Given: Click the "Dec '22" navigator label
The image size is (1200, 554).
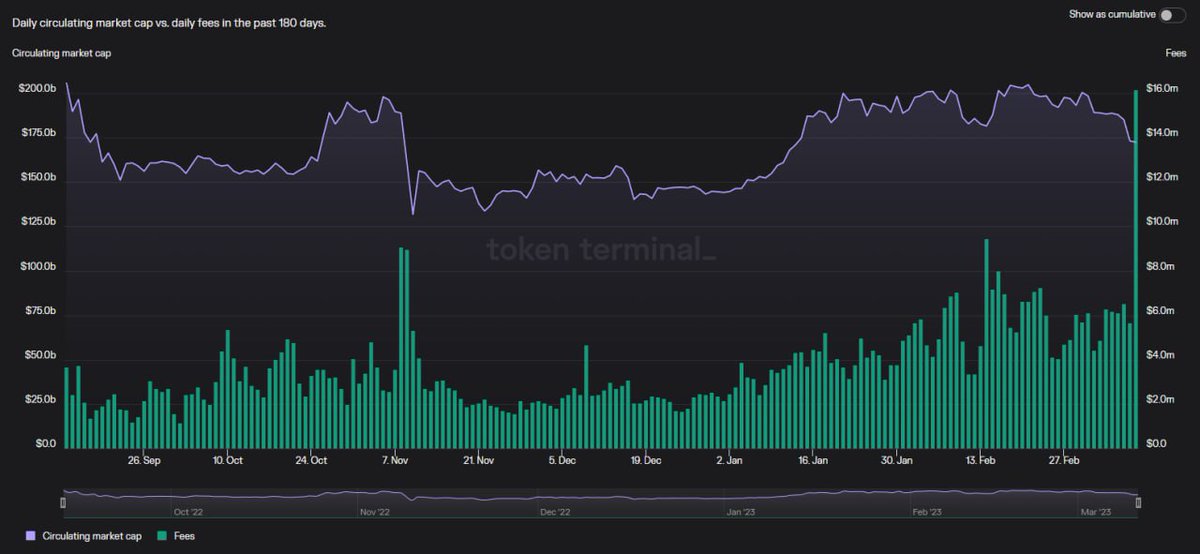Looking at the screenshot, I should (x=555, y=513).
